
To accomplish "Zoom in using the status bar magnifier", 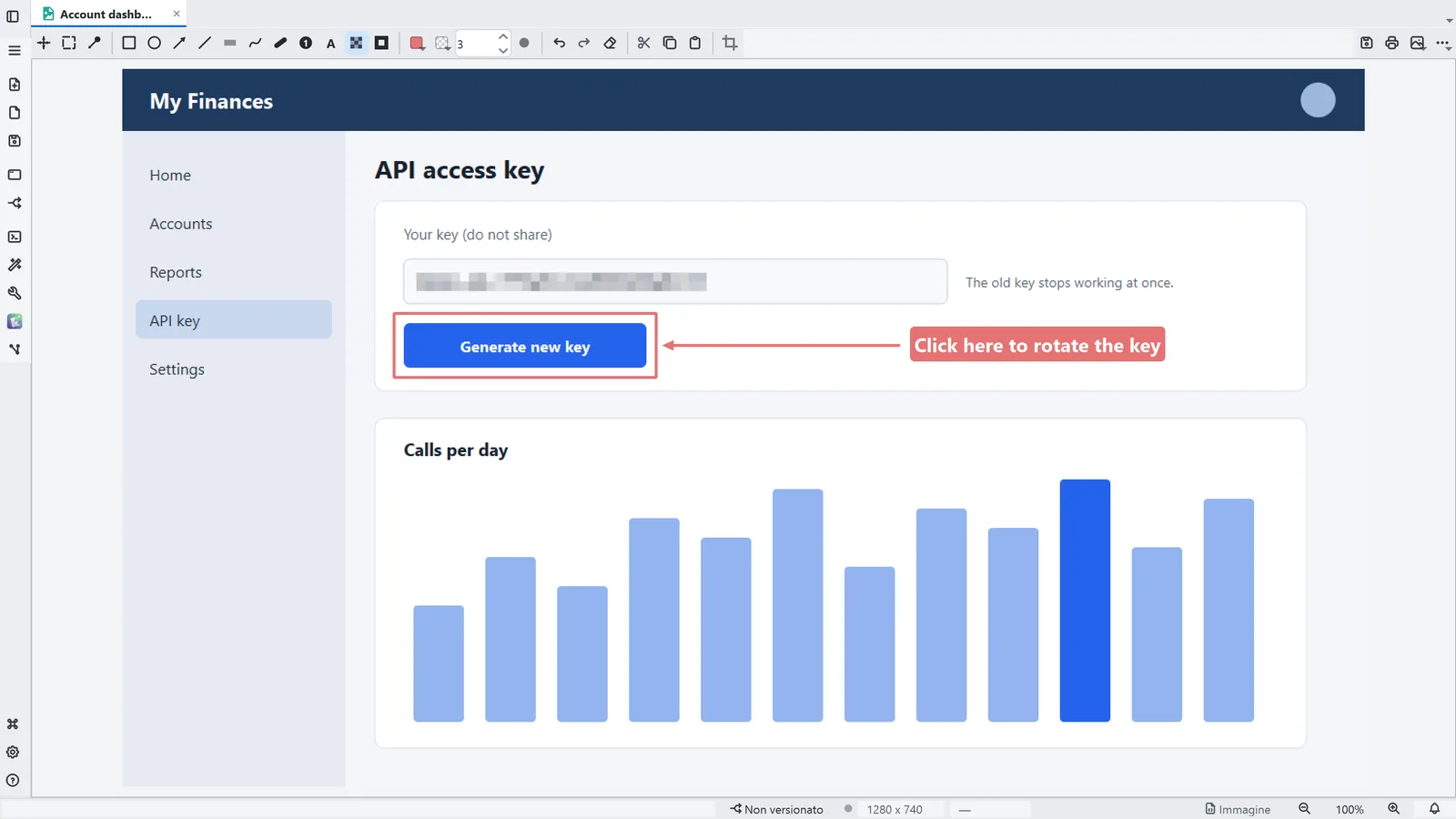I will coord(1393,809).
